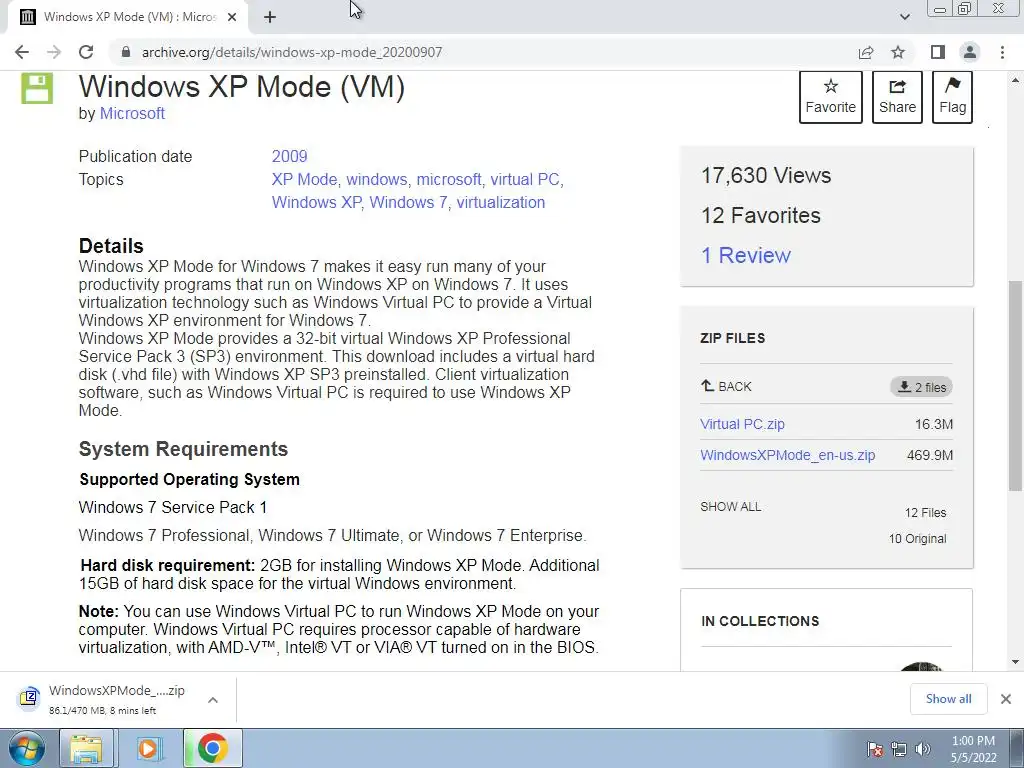The width and height of the screenshot is (1024, 768).
Task: Open Windows Explorer from taskbar
Action: pyautogui.click(x=86, y=748)
